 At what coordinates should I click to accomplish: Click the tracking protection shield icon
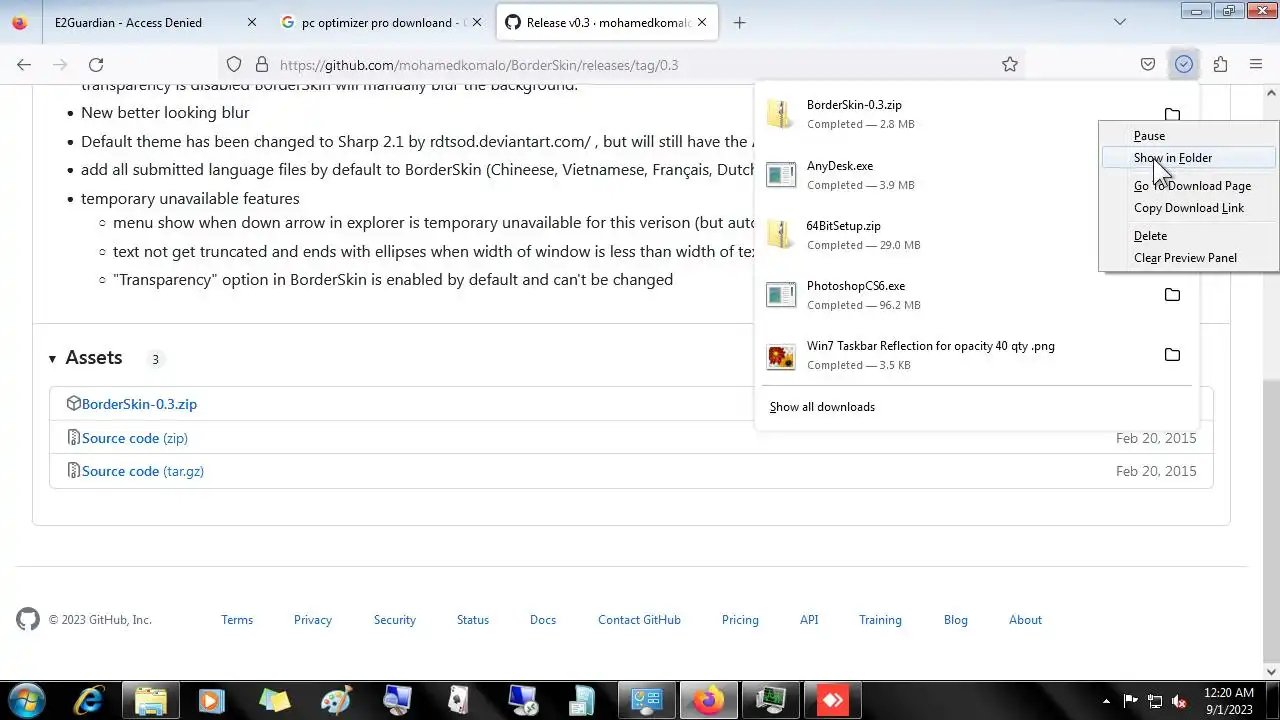(x=234, y=64)
